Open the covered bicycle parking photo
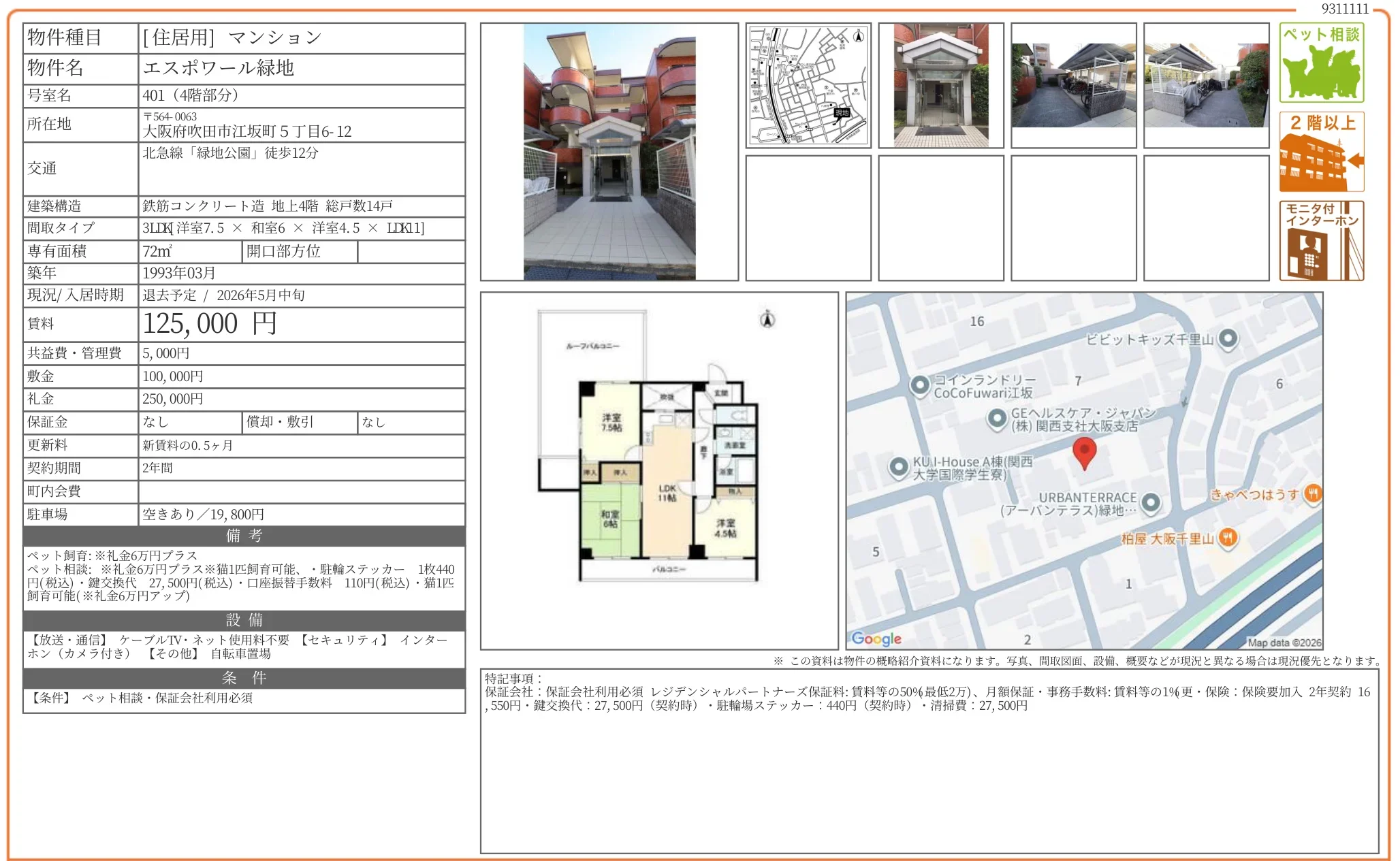Viewport: 1400px width, 861px height. [1073, 85]
